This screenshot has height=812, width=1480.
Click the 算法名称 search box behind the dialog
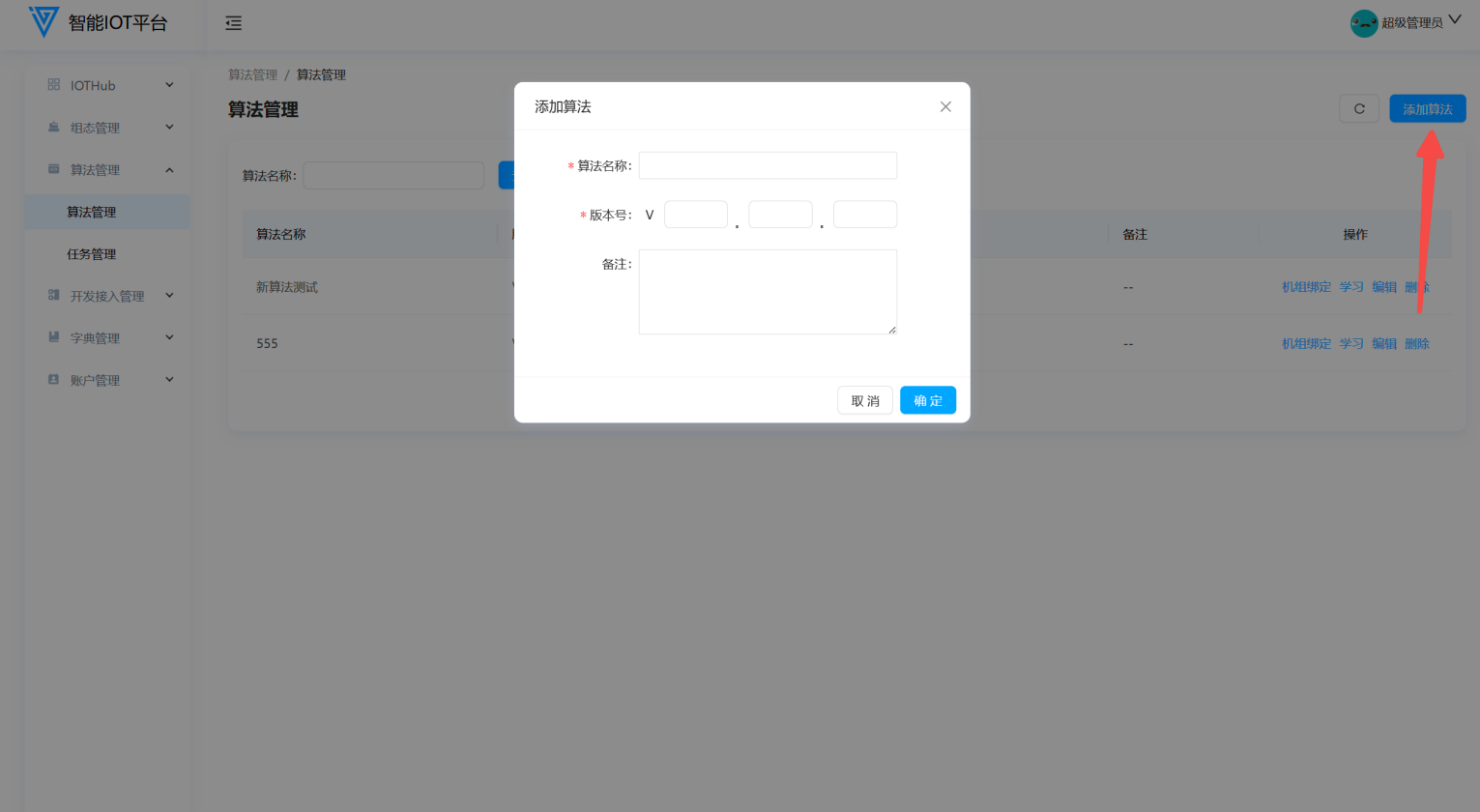click(x=393, y=175)
